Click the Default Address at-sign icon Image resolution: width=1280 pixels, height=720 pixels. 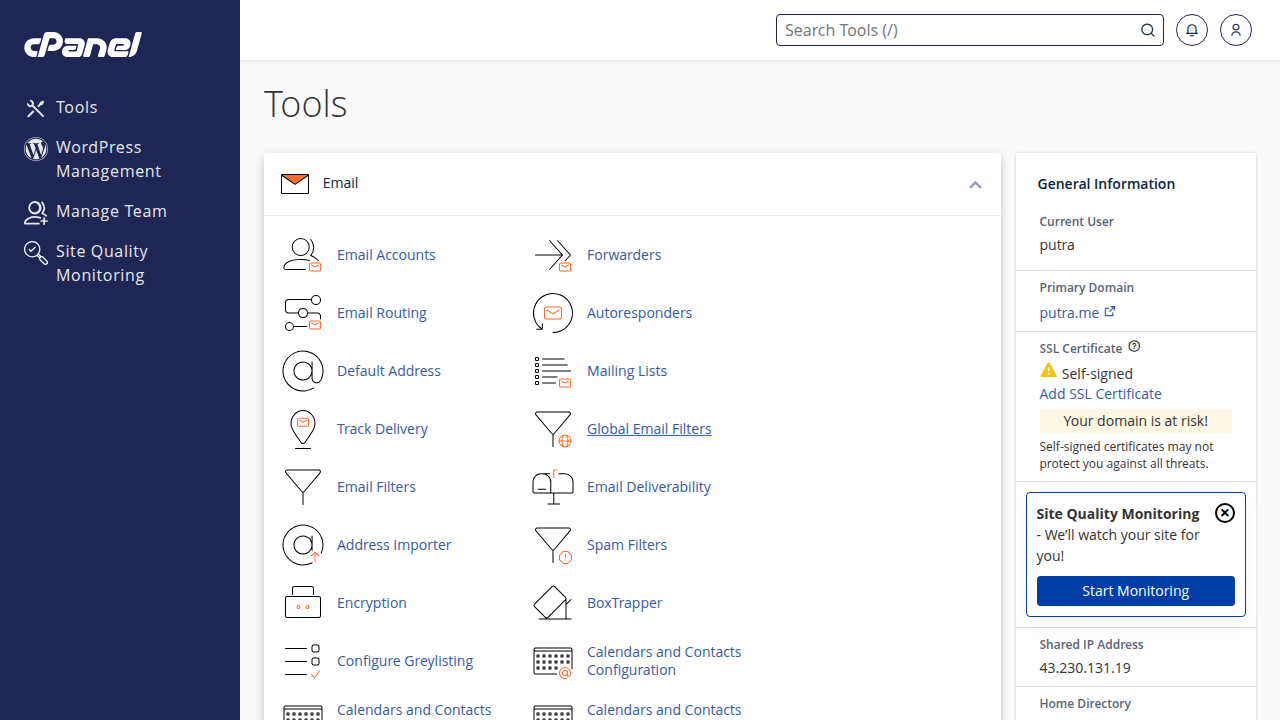point(302,371)
